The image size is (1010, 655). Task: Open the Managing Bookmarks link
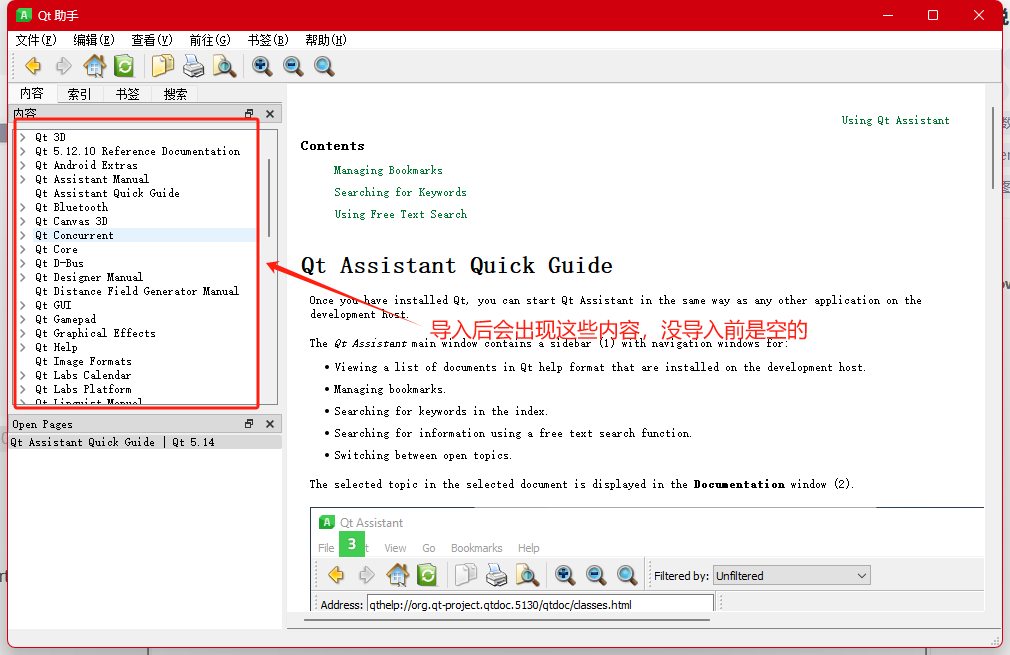click(388, 171)
